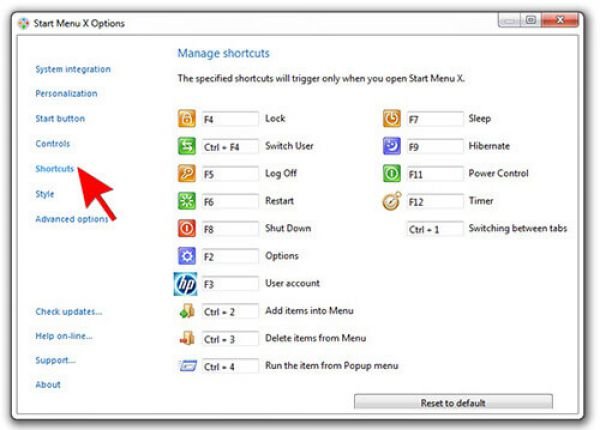Click the Ctrl + 3 shortcut field
This screenshot has height=430, width=600.
point(230,339)
